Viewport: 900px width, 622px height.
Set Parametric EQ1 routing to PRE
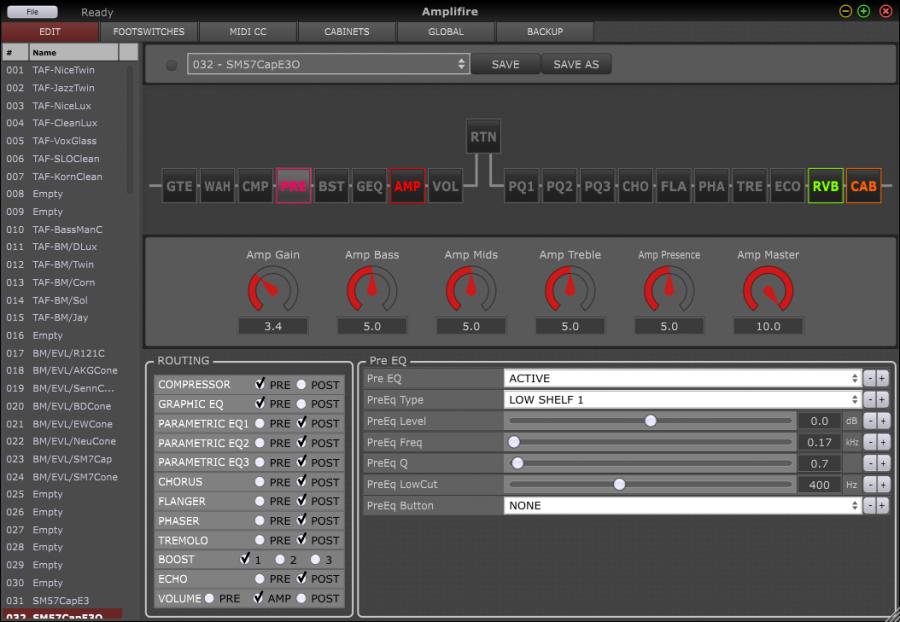click(259, 423)
